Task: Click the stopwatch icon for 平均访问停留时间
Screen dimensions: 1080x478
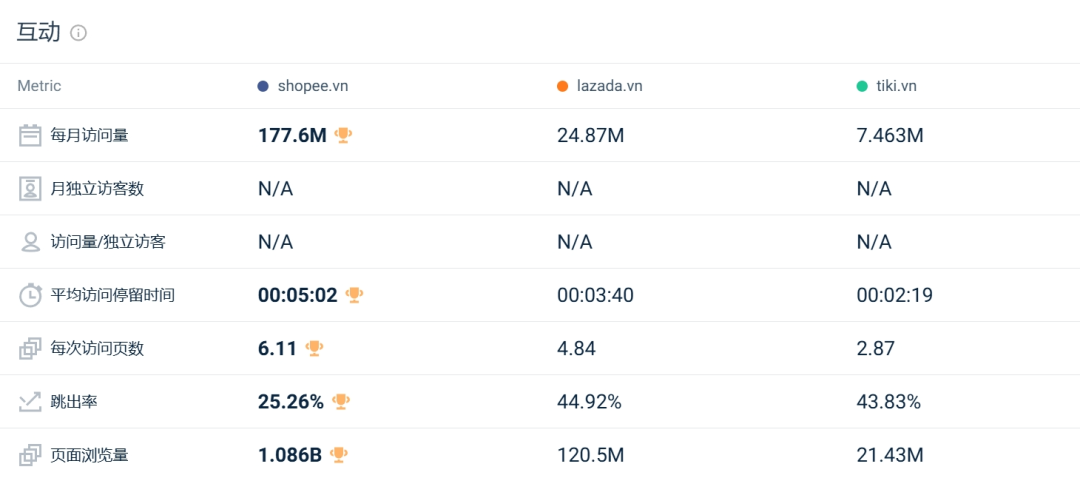Action: (x=30, y=295)
